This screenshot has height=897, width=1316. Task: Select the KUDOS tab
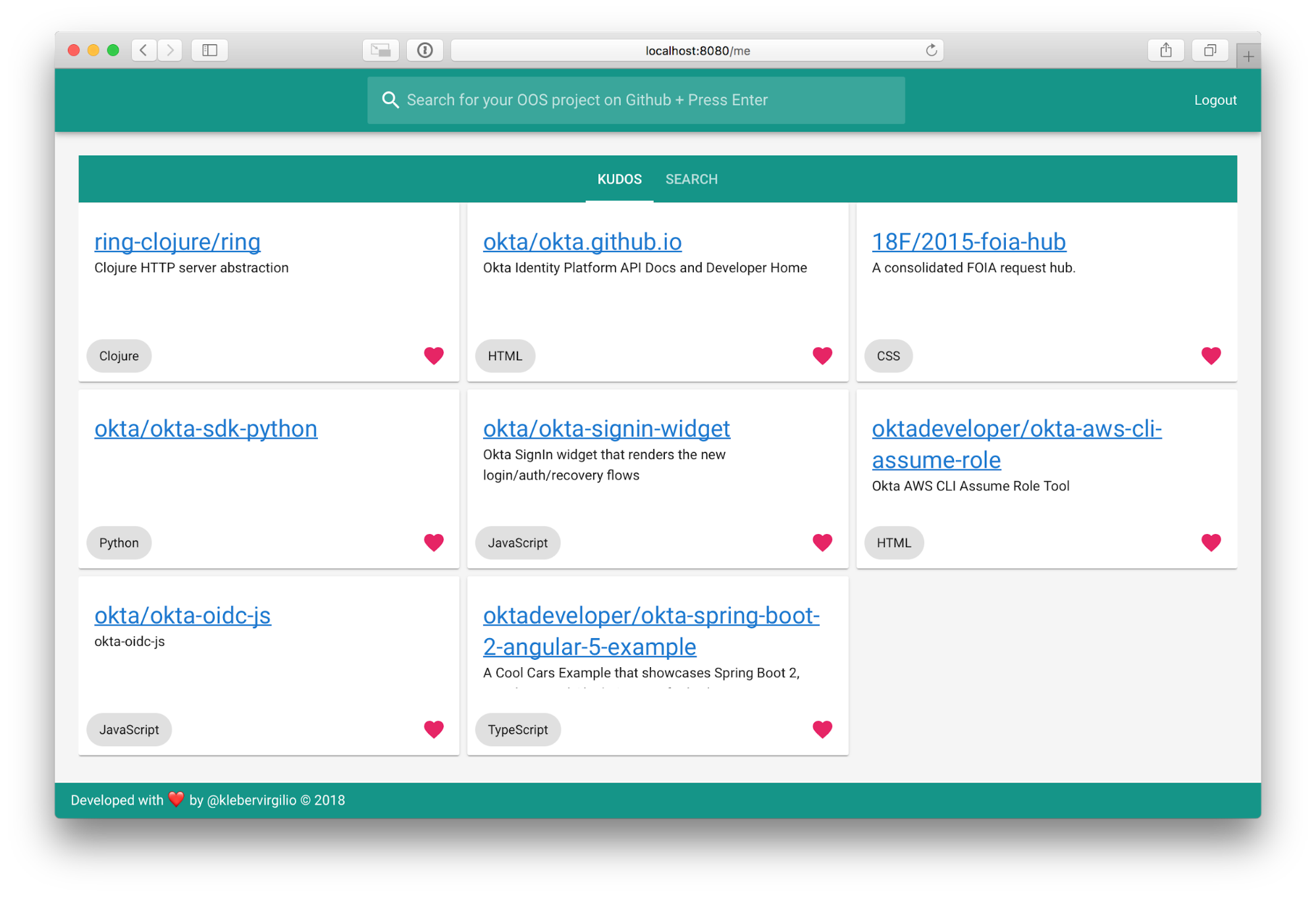point(619,179)
